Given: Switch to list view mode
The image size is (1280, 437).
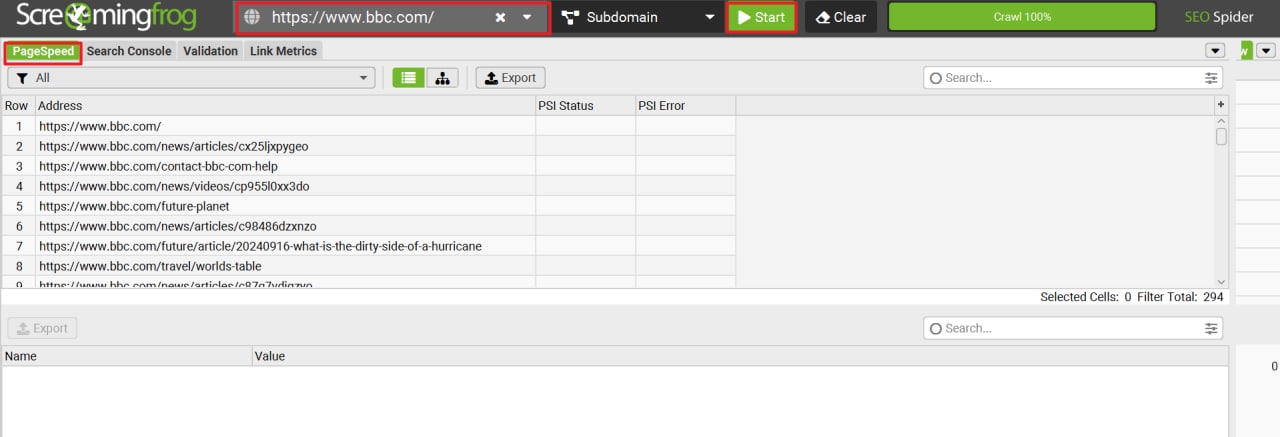Looking at the screenshot, I should click(408, 78).
